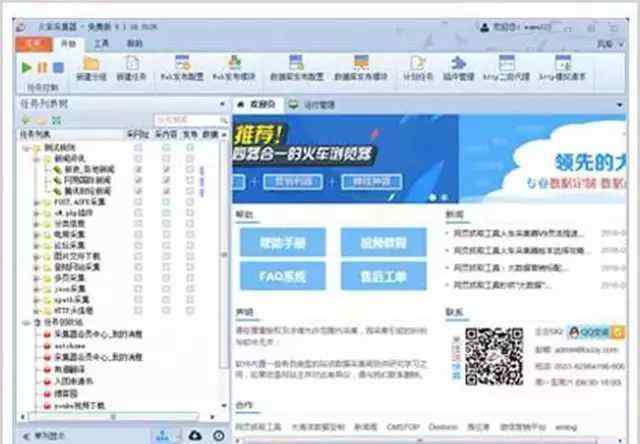Click the new task icon in ribbon

[131, 65]
